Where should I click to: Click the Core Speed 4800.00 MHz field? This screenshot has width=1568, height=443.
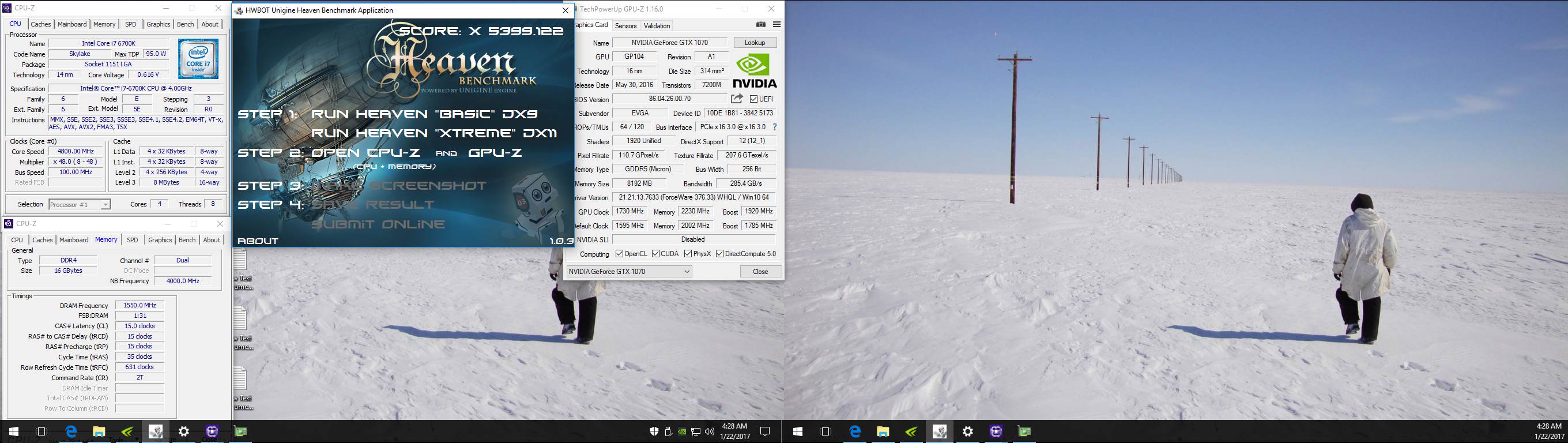click(x=76, y=151)
